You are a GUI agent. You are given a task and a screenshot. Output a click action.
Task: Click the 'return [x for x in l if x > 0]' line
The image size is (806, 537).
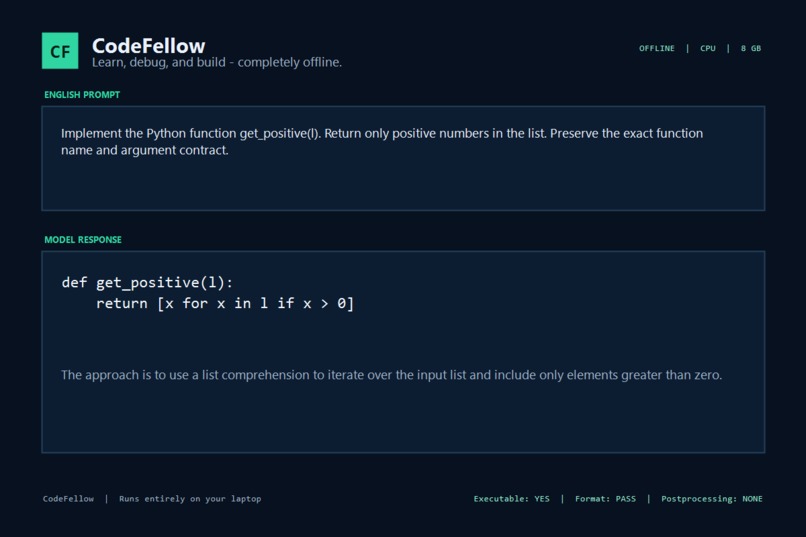[x=225, y=303]
